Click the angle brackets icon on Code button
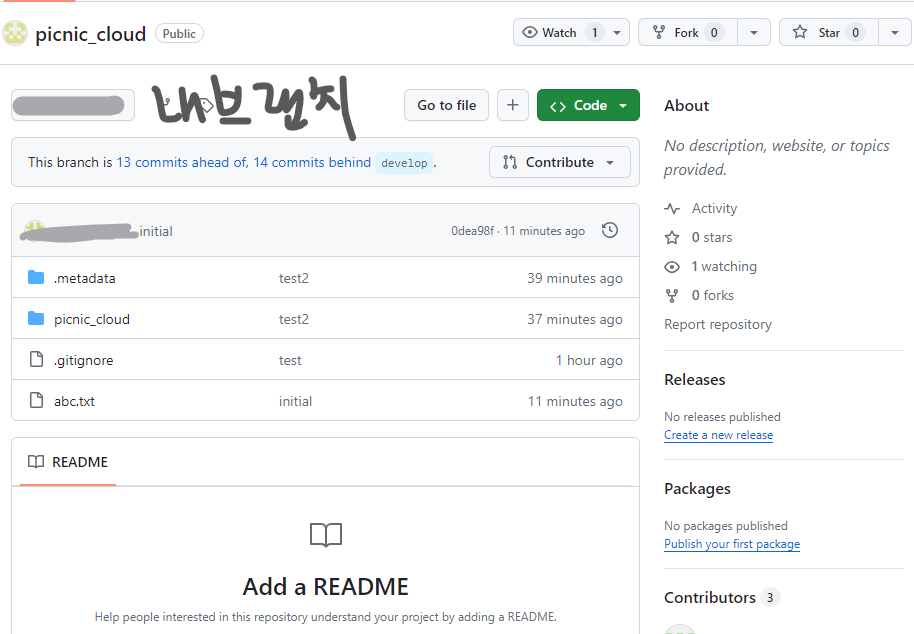The image size is (914, 634). pyautogui.click(x=558, y=106)
